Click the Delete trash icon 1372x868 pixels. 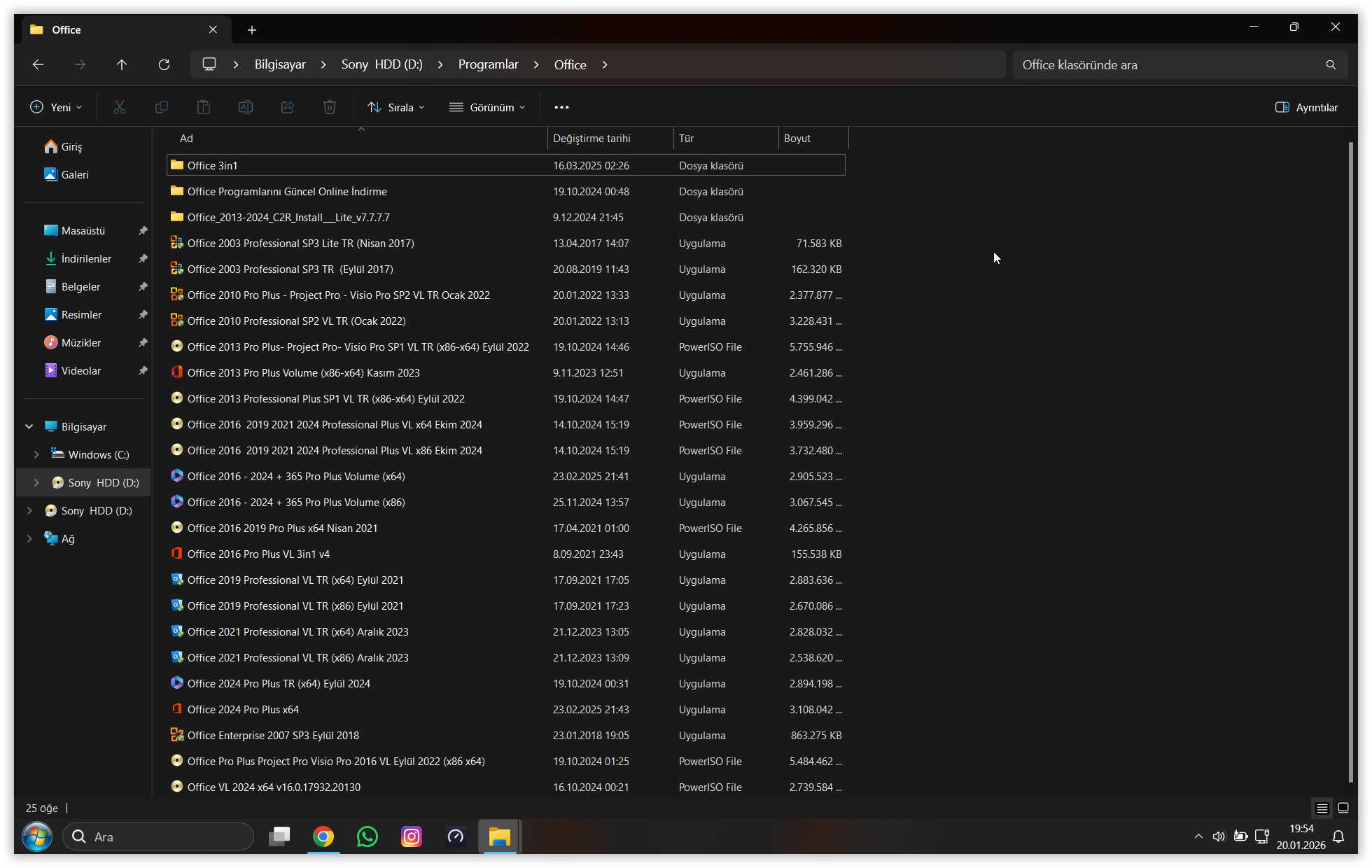click(x=330, y=107)
